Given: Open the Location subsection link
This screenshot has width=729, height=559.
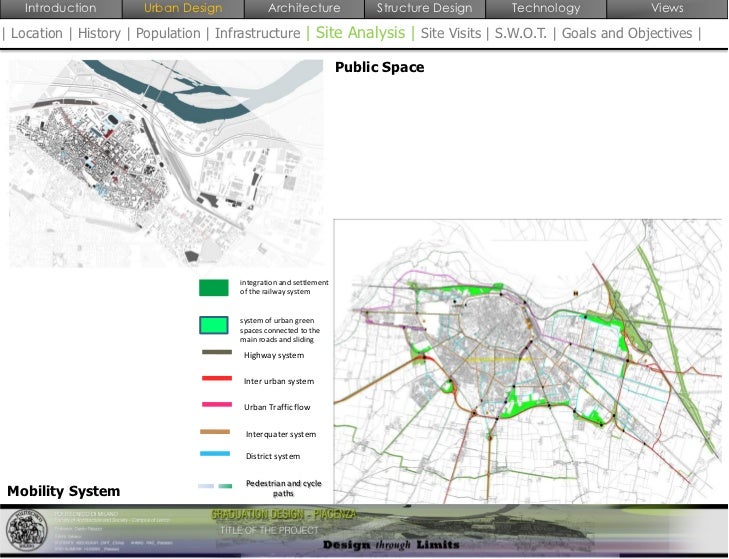Looking at the screenshot, I should point(36,33).
